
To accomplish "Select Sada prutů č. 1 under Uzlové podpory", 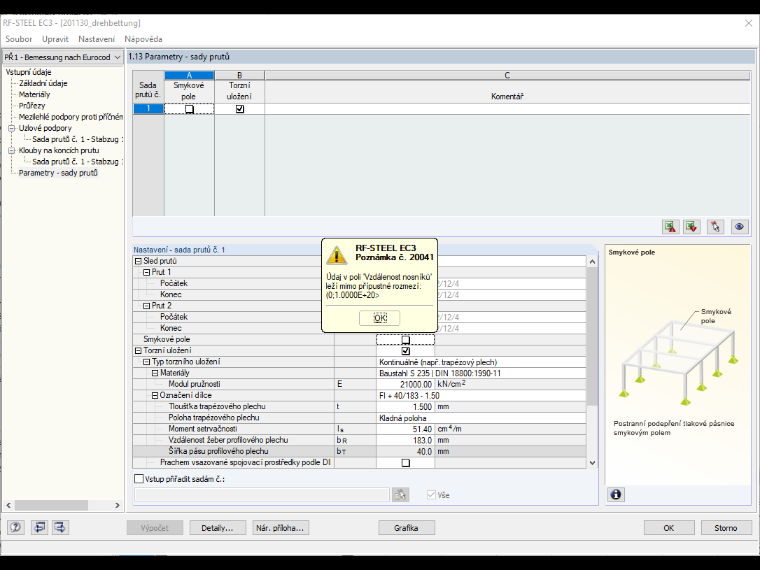I will [78, 140].
